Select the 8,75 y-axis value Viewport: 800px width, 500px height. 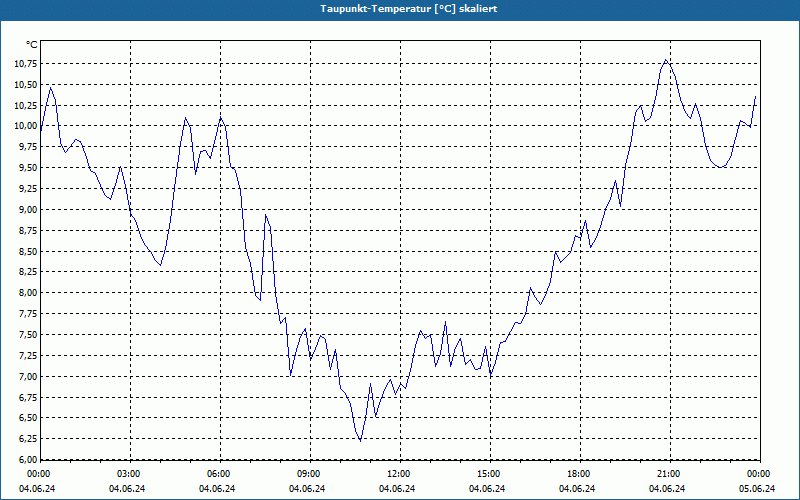coord(28,231)
